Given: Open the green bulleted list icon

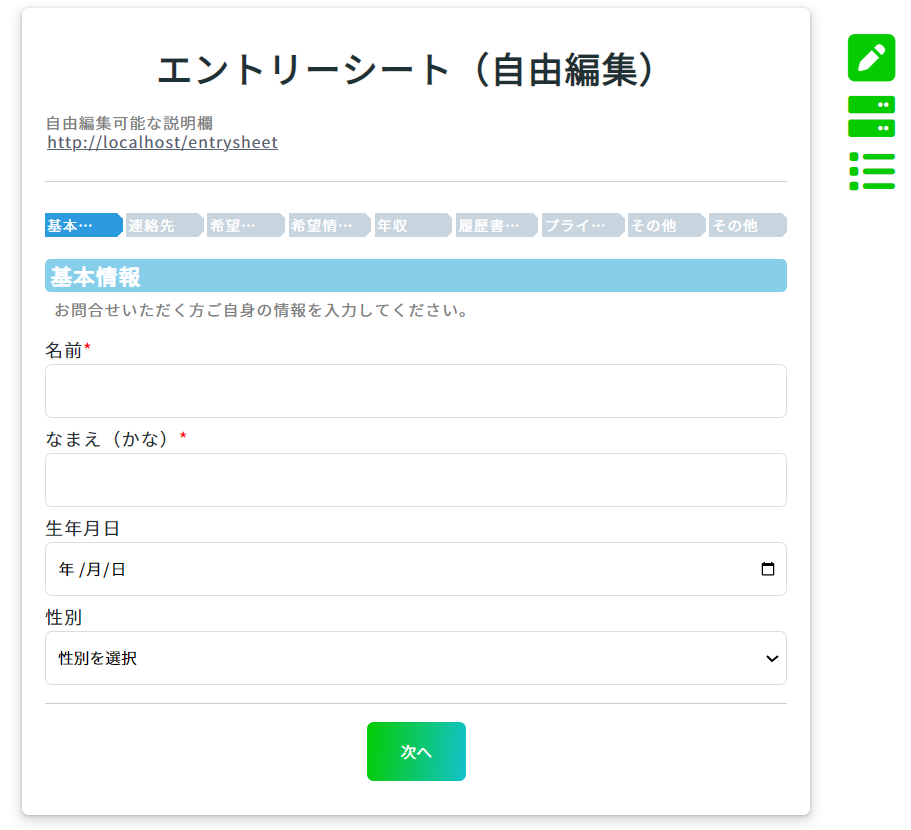Looking at the screenshot, I should tap(871, 171).
